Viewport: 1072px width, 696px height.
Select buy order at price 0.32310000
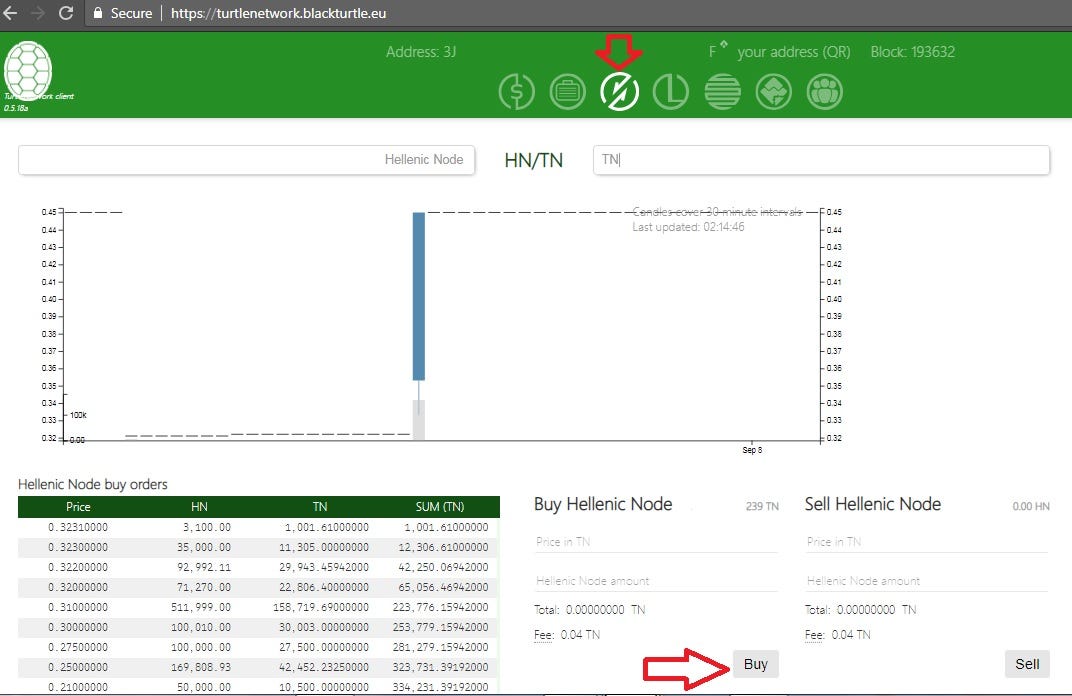coord(258,527)
